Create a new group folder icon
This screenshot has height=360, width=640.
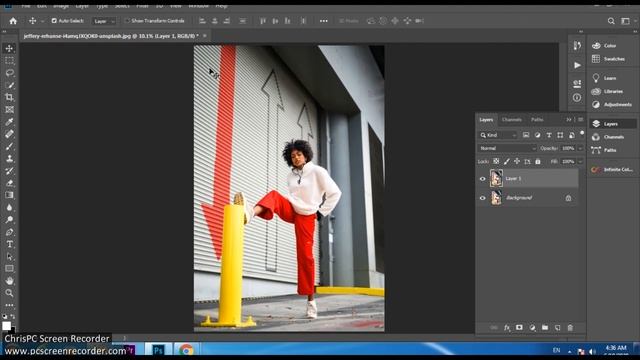[x=545, y=327]
